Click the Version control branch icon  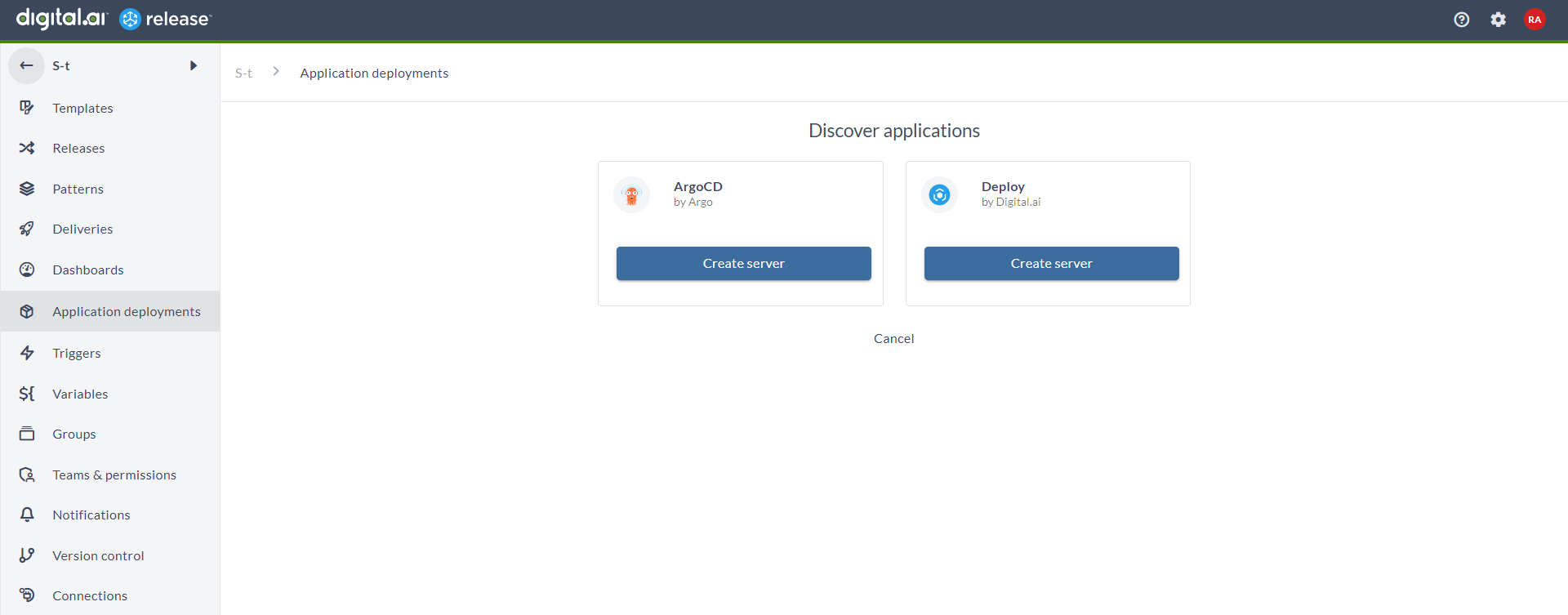(x=27, y=555)
